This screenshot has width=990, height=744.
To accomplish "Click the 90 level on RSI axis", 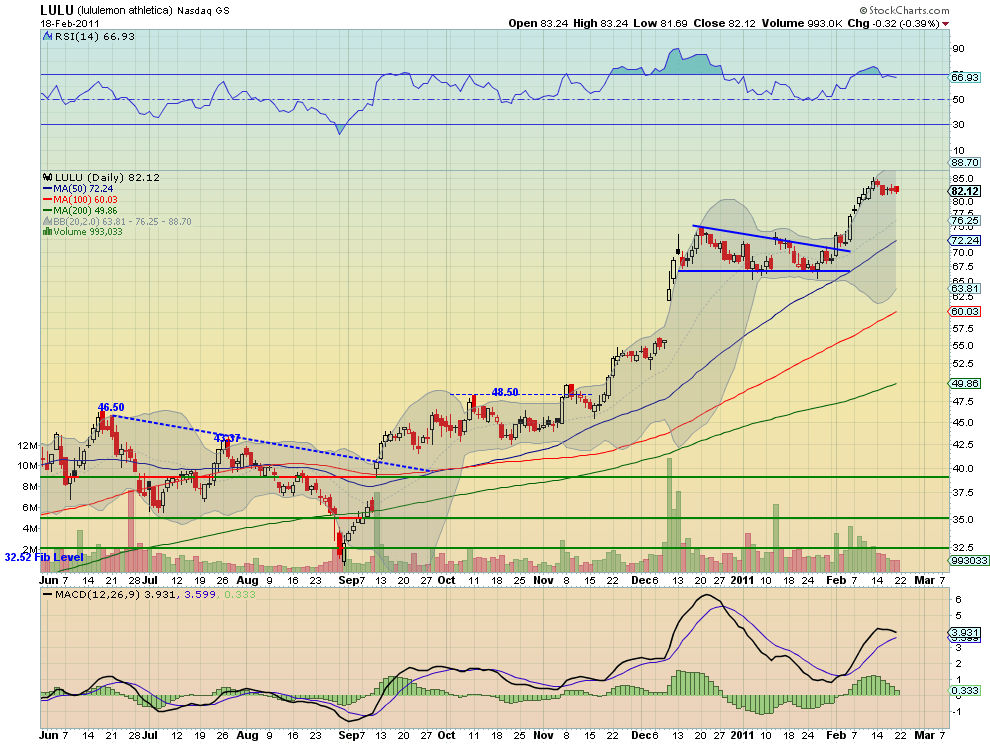I will [x=958, y=49].
